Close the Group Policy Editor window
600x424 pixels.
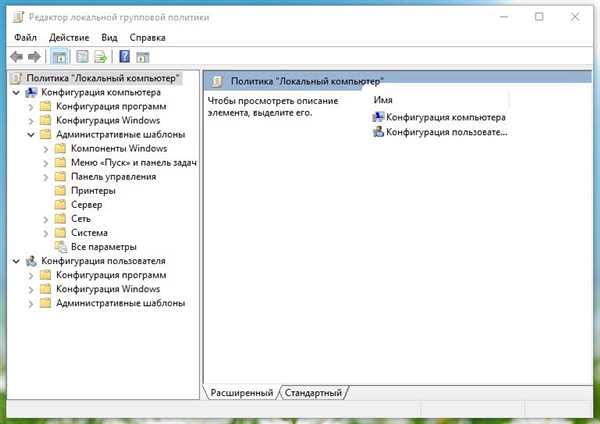(x=575, y=17)
